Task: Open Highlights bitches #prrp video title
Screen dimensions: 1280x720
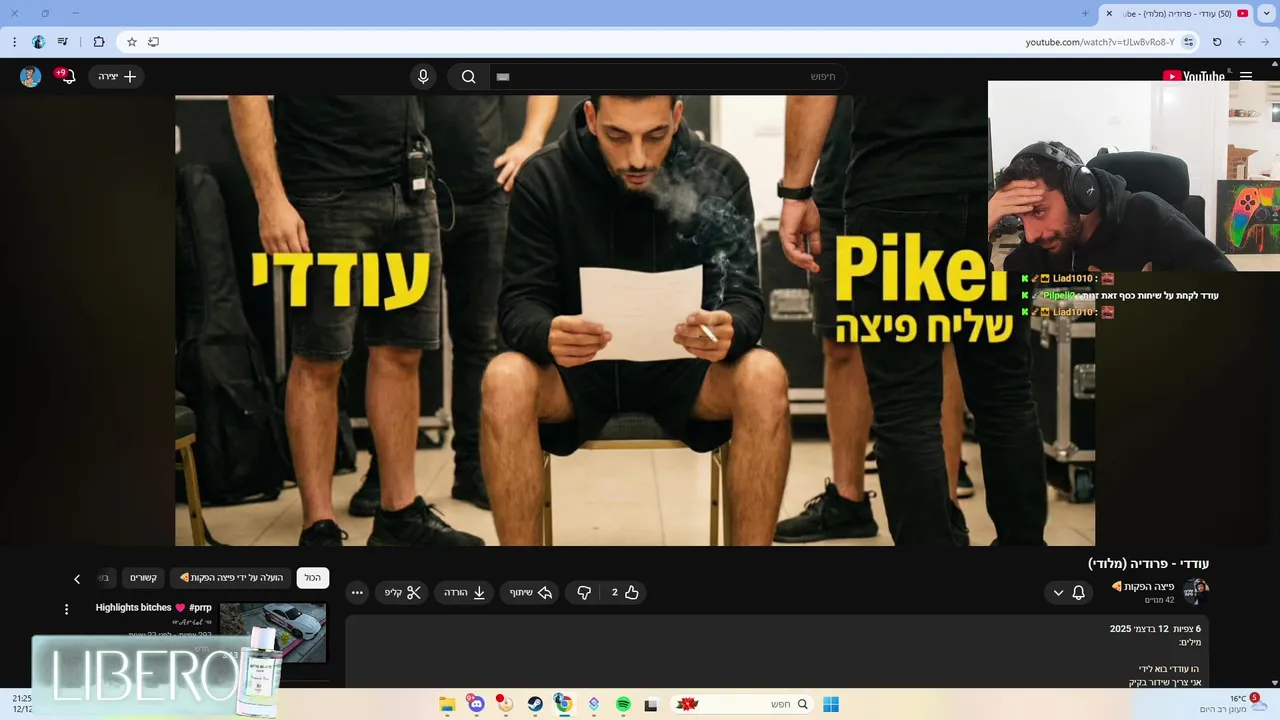Action: point(153,607)
